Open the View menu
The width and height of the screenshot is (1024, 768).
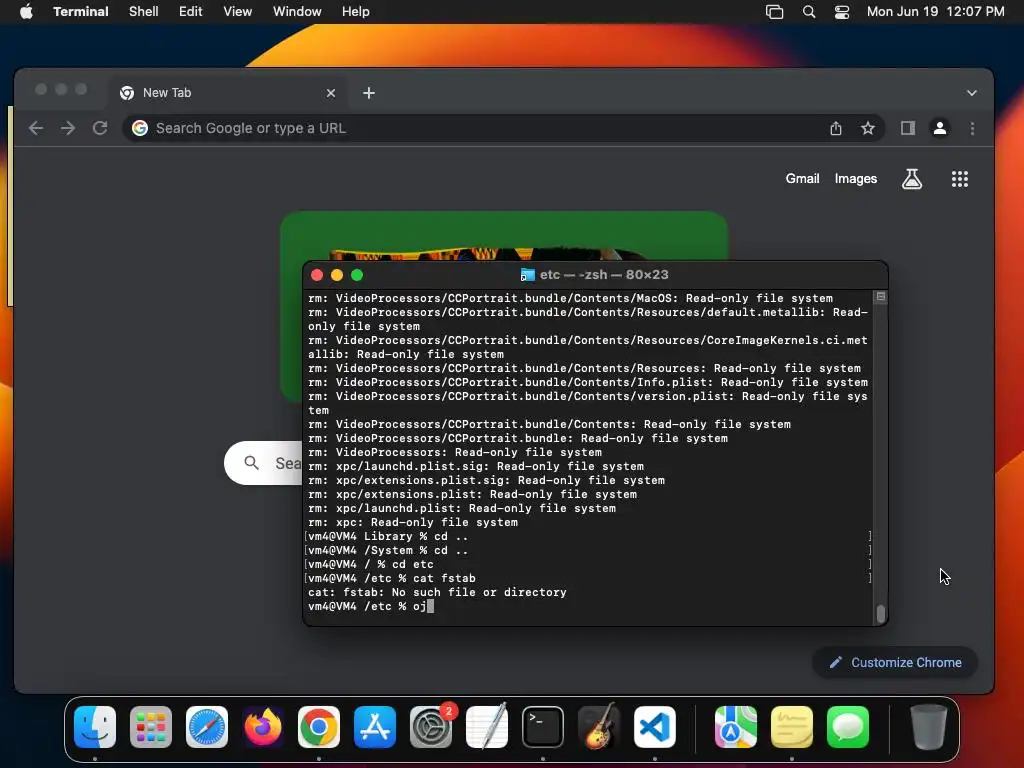[238, 12]
